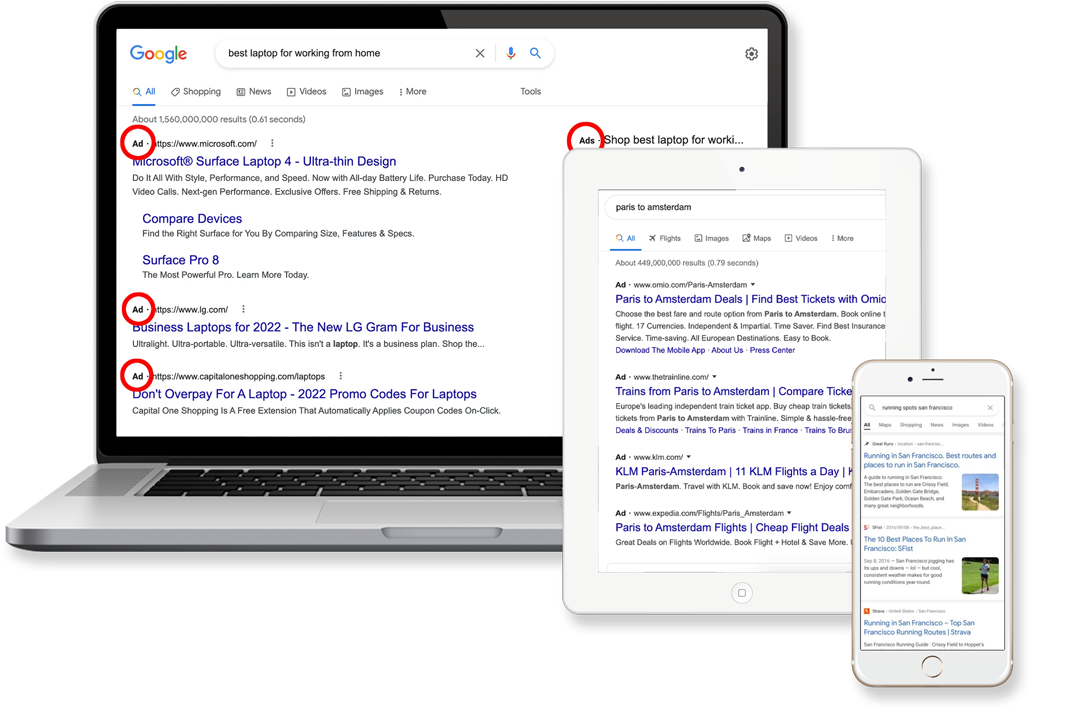1080x724 pixels.
Task: Click the Trains in France sitelink
Action: tap(770, 431)
